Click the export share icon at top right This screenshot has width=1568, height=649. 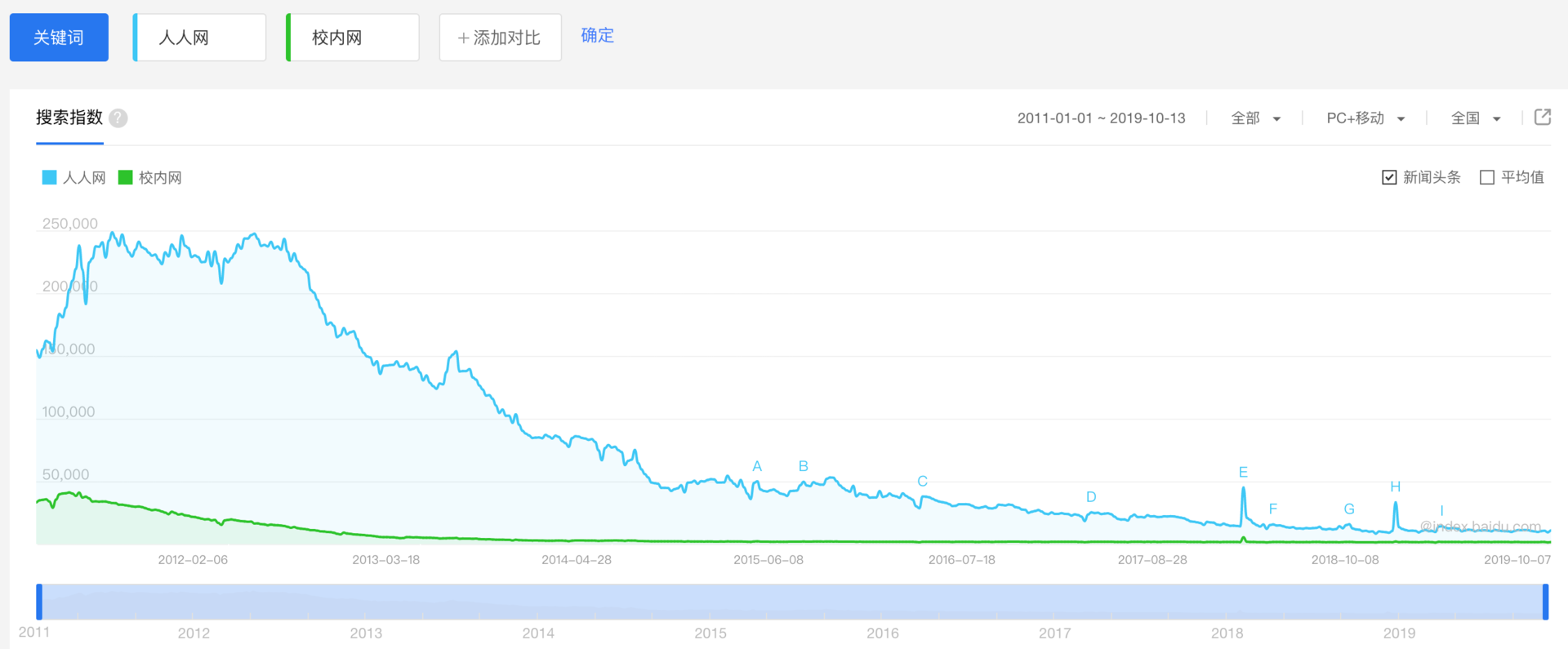(1542, 118)
